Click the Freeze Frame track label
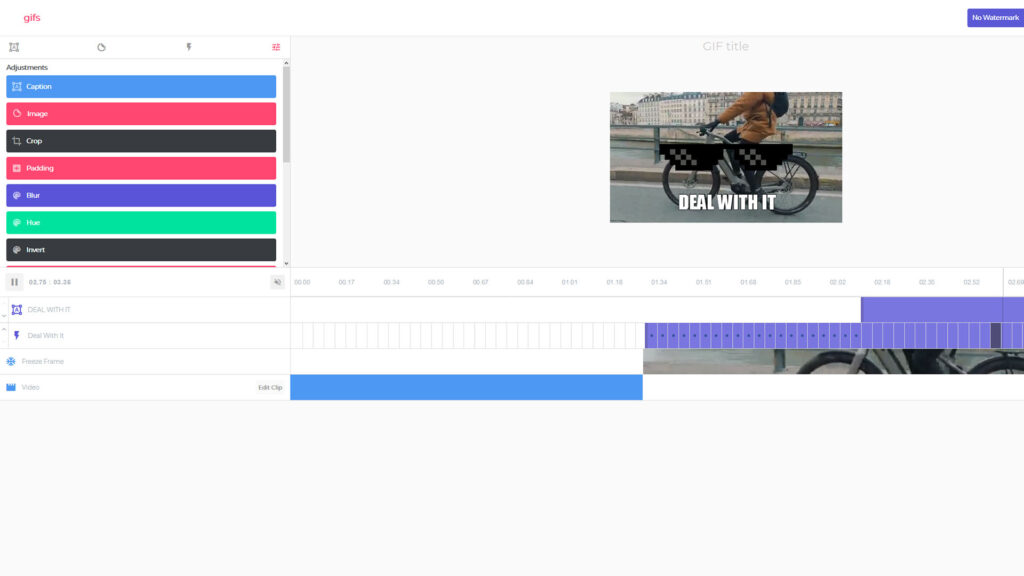This screenshot has width=1024, height=576. tap(42, 361)
